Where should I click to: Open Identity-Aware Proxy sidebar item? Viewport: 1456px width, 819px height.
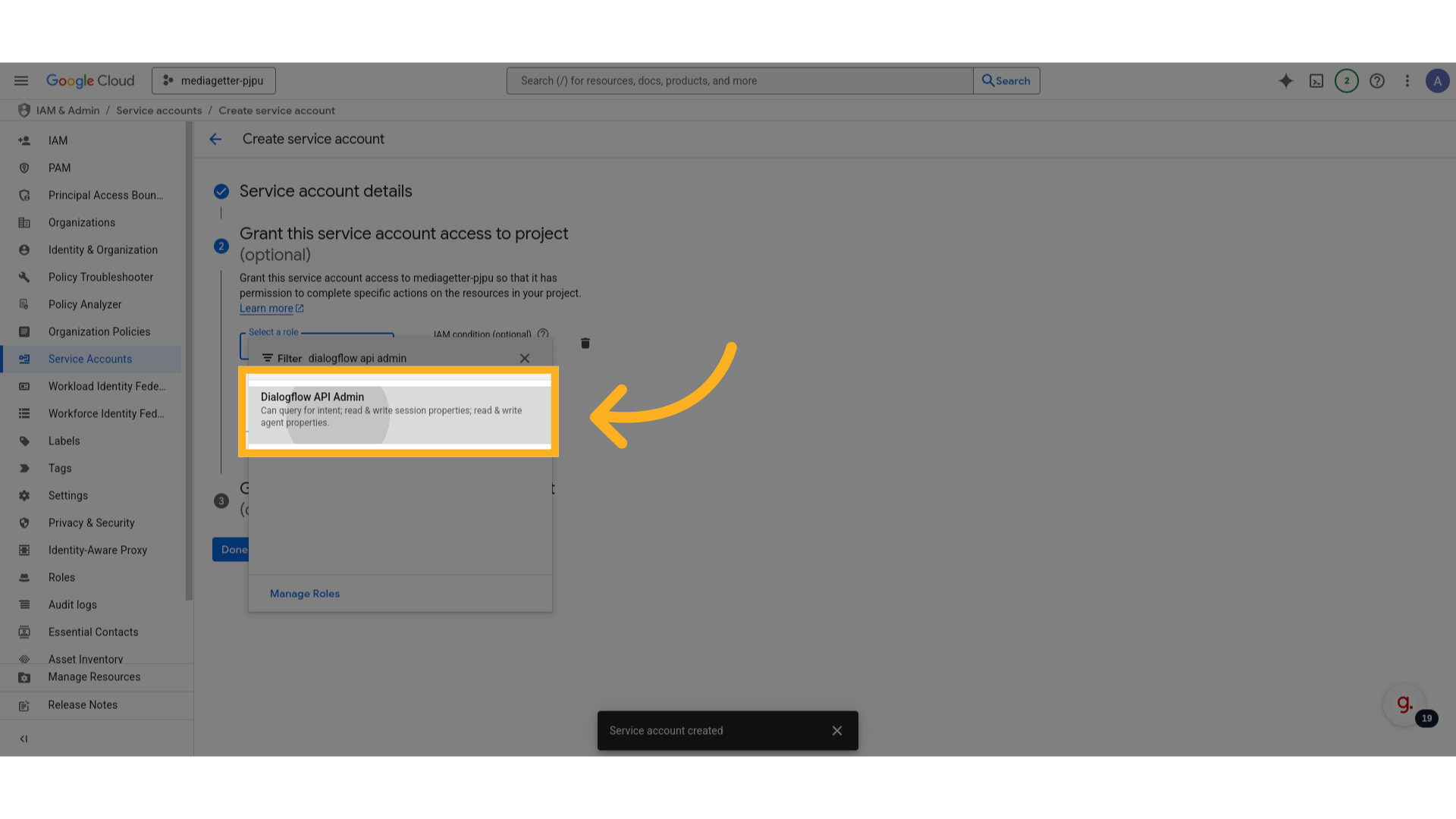[x=91, y=550]
